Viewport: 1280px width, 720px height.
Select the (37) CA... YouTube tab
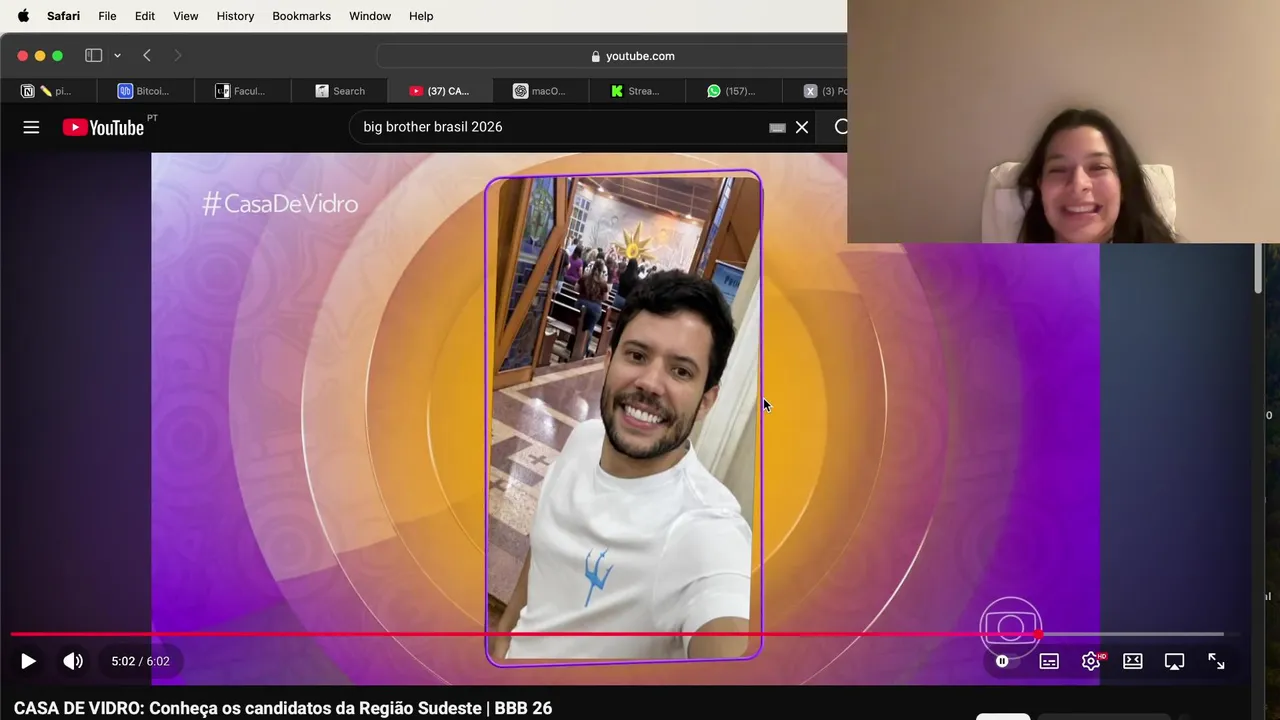[439, 91]
